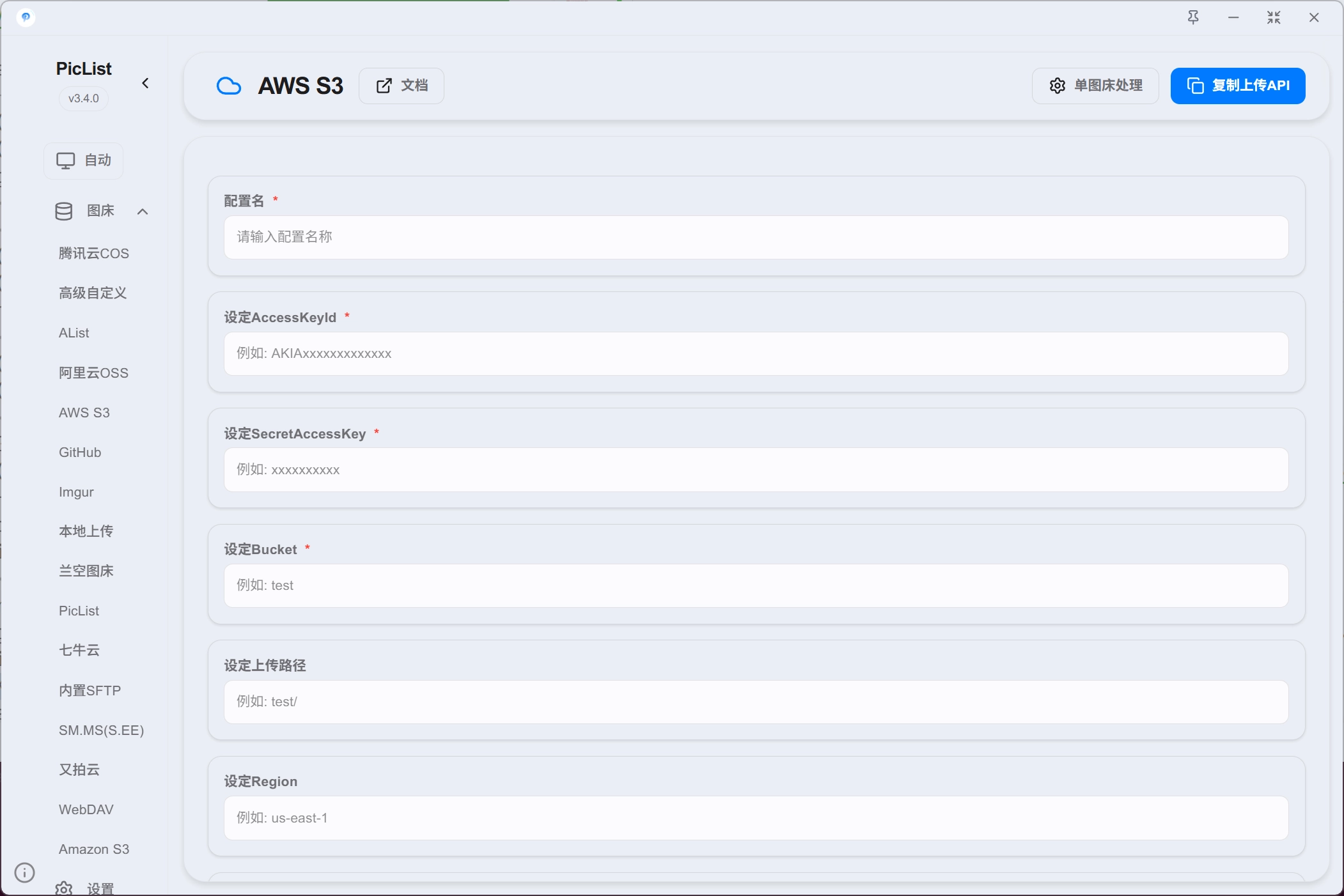Open 设置 settings gear icon
Screen dimensions: 1344x896
coord(64,888)
